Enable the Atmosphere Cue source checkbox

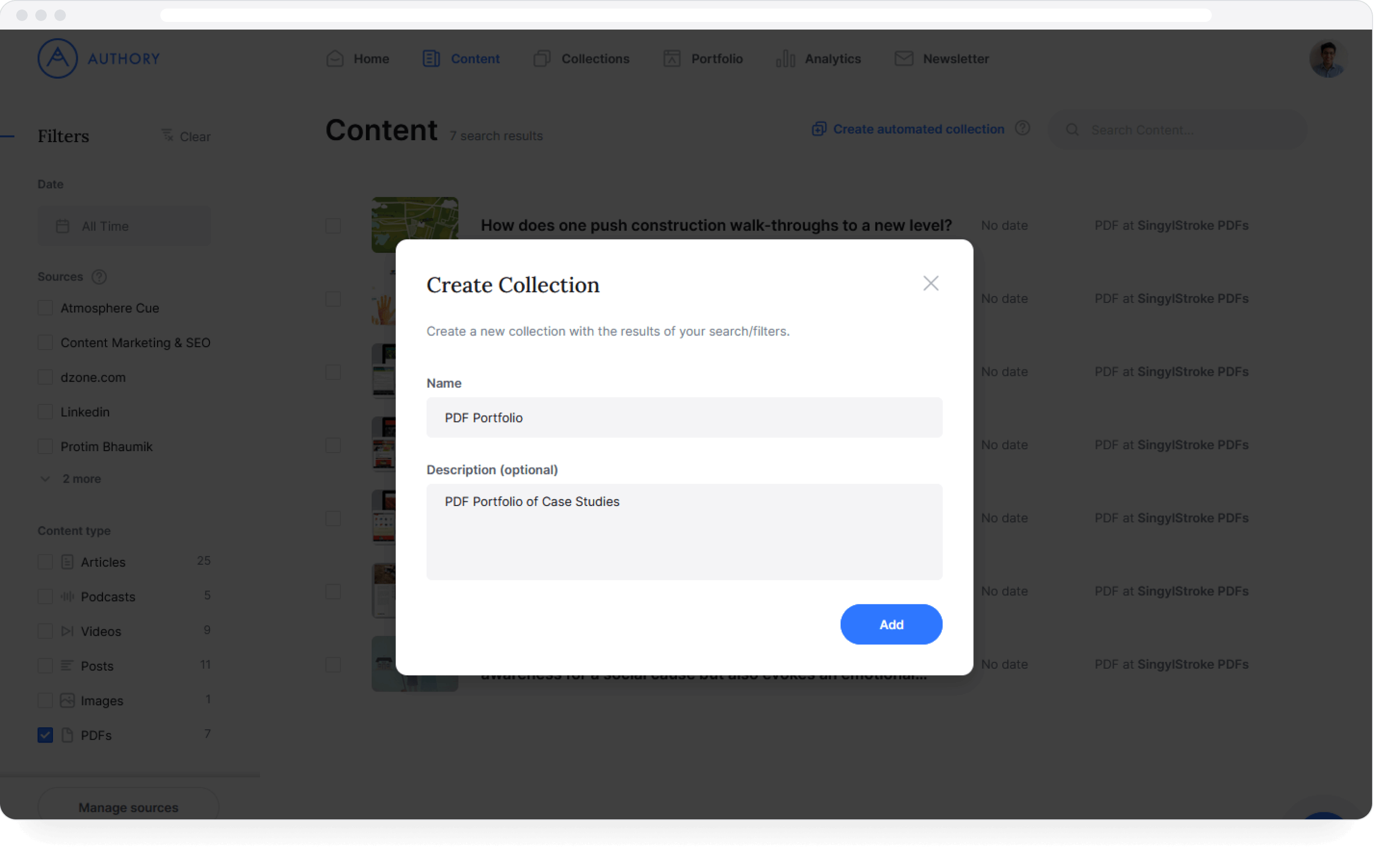pyautogui.click(x=45, y=308)
